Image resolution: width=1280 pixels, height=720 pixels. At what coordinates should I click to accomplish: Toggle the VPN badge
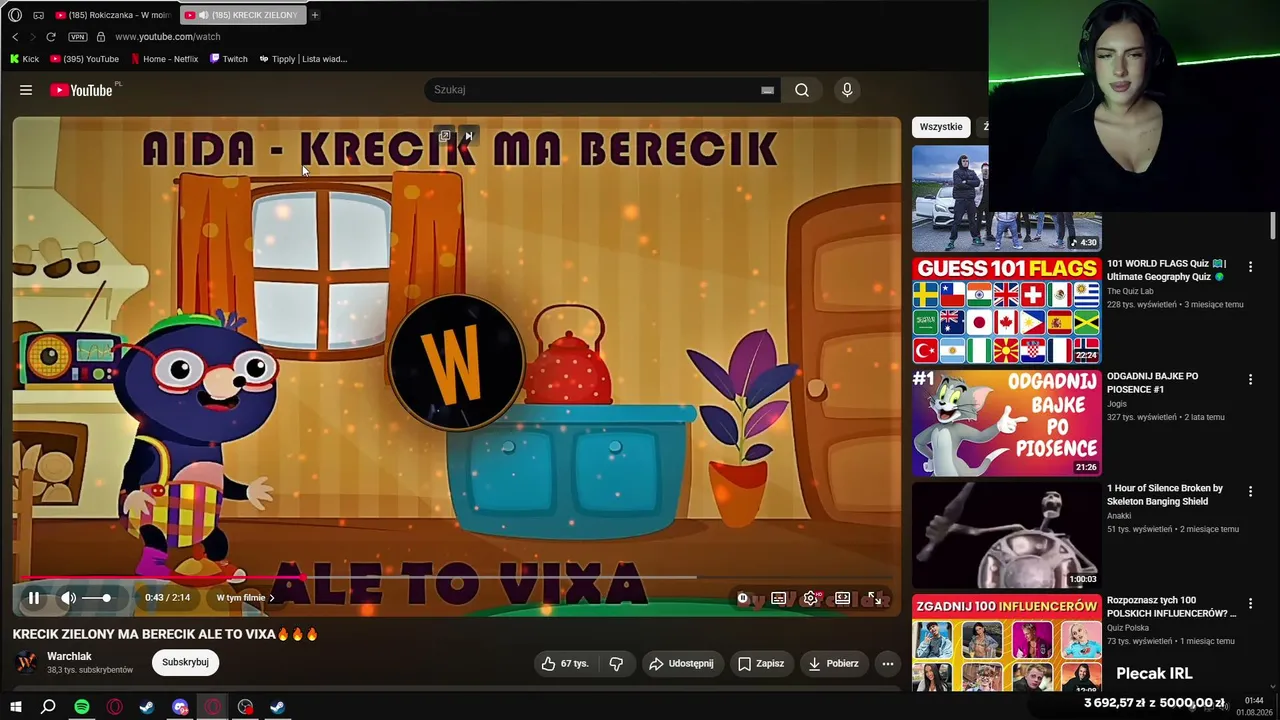tap(78, 37)
